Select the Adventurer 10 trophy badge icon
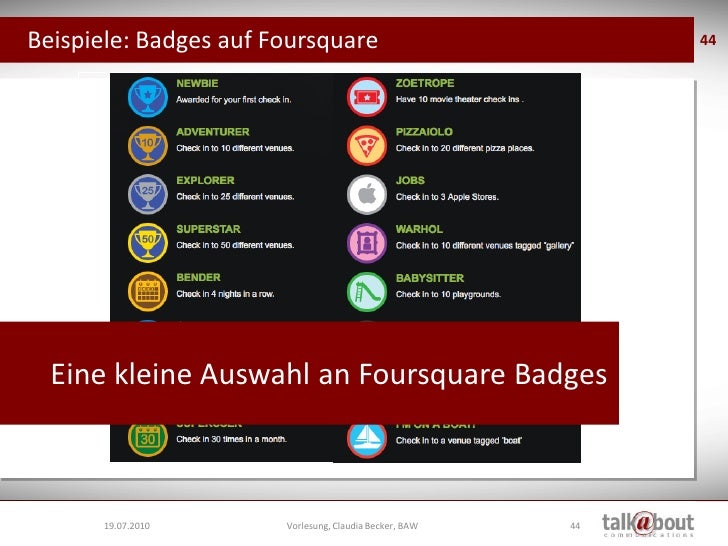This screenshot has height=546, width=728. 148,146
